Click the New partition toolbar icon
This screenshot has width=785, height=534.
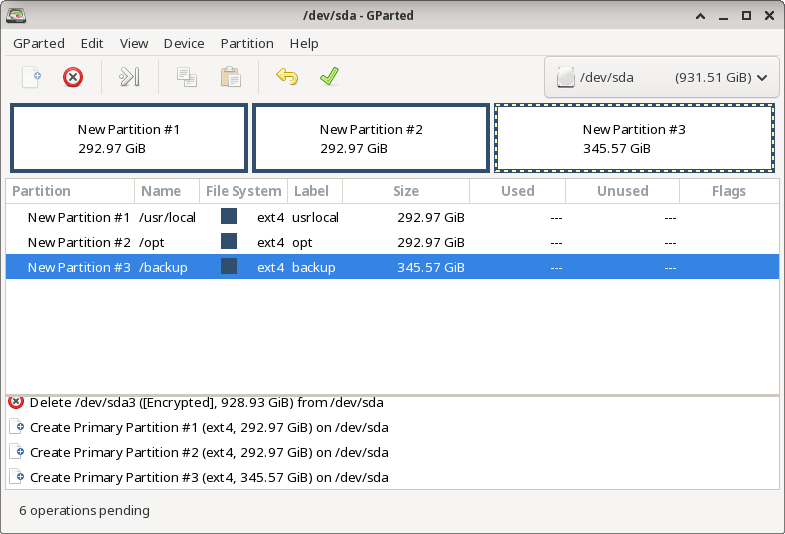coord(32,78)
